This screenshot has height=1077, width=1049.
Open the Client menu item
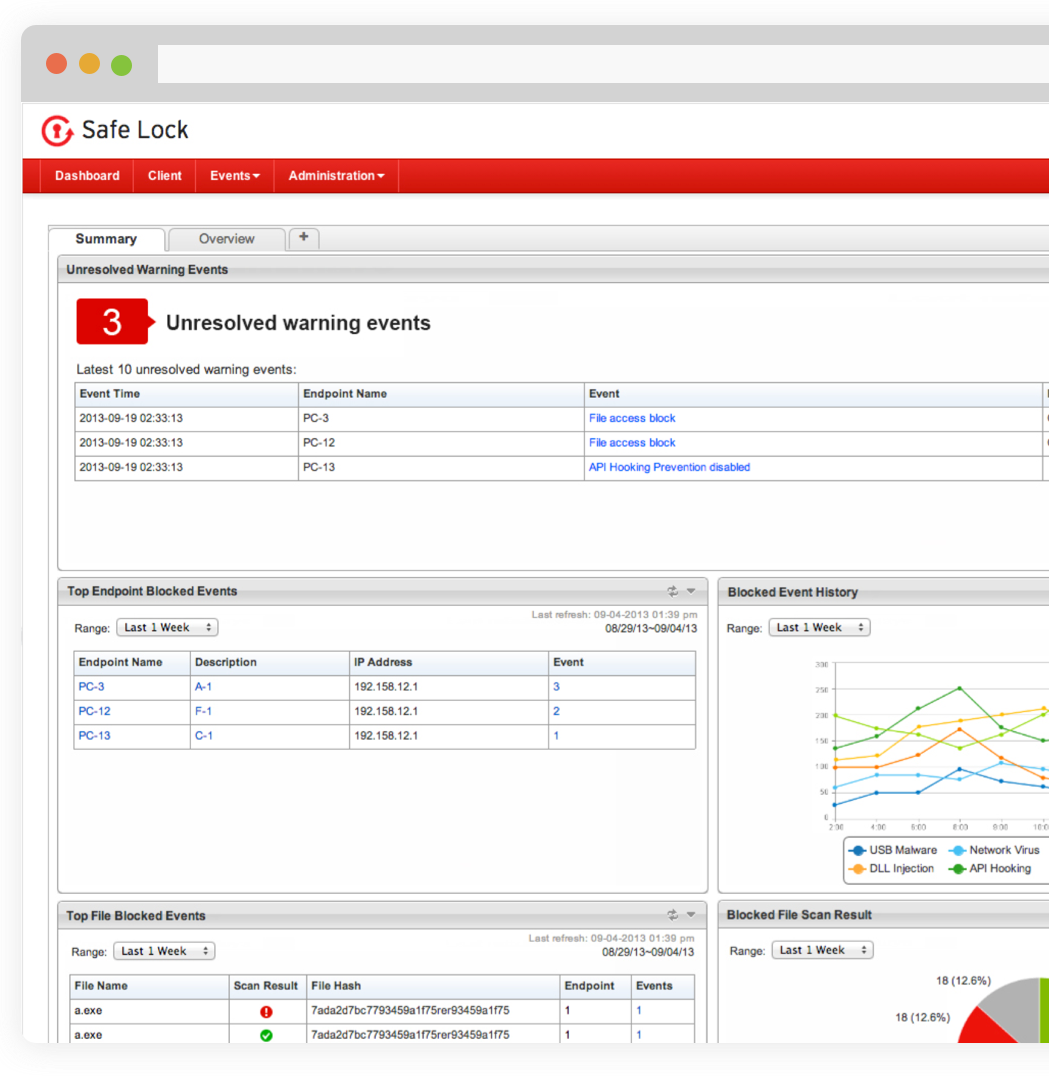tap(165, 176)
